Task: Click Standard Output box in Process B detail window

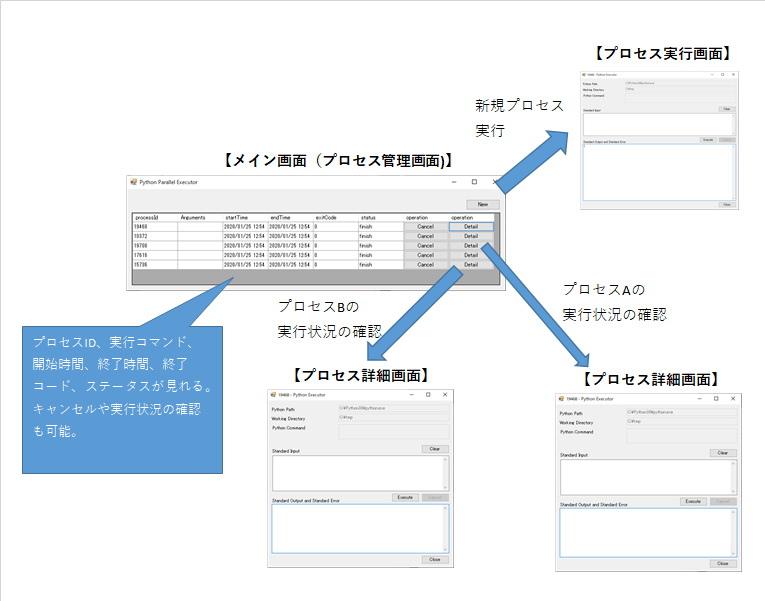Action: (x=360, y=529)
